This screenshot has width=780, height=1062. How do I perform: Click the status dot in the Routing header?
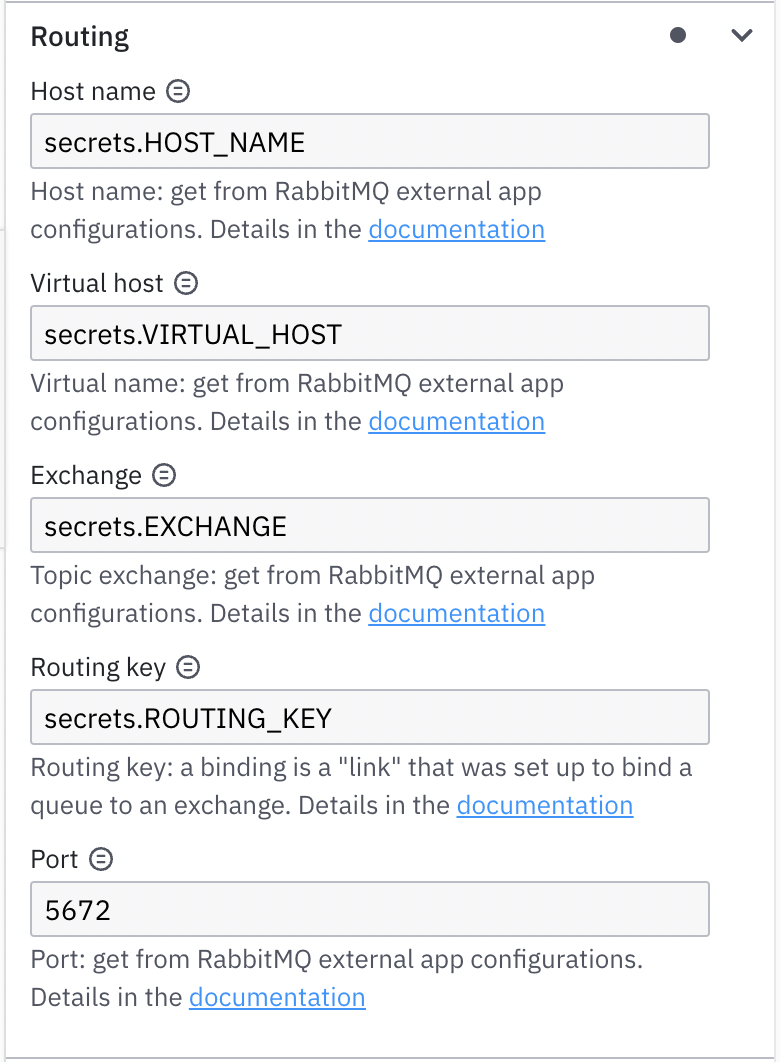pos(677,35)
